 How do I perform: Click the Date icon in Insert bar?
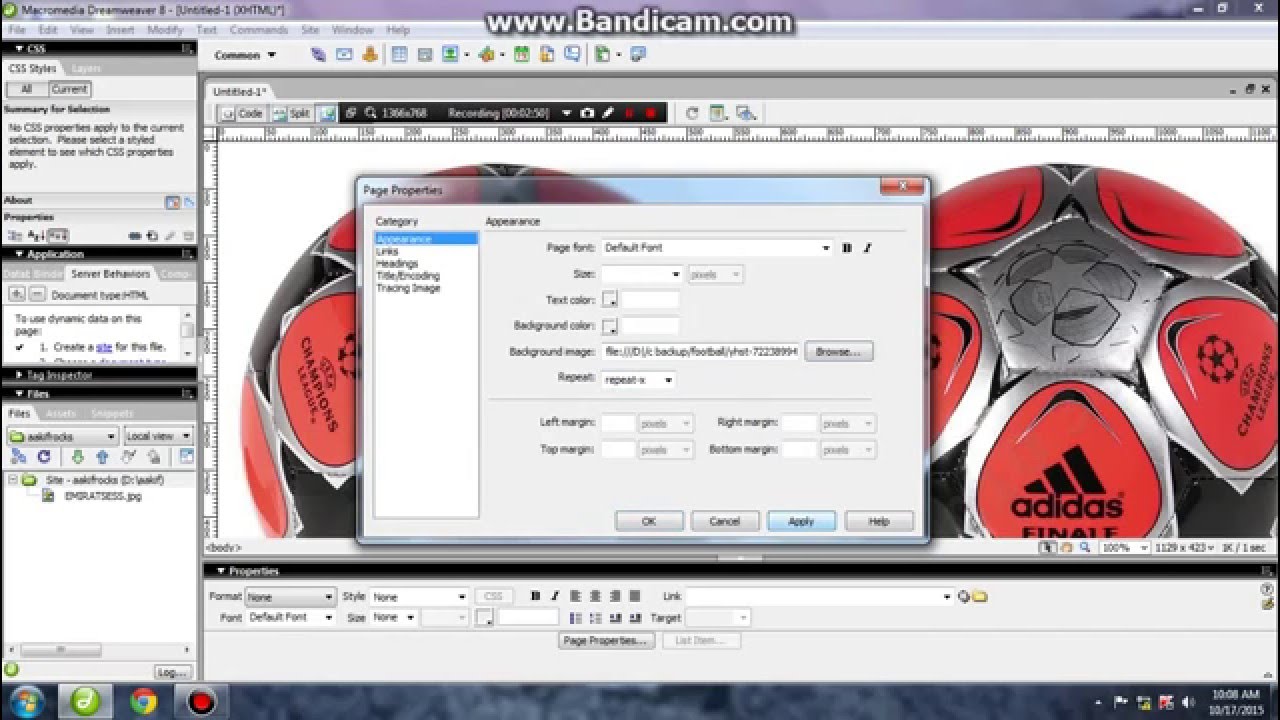521,55
